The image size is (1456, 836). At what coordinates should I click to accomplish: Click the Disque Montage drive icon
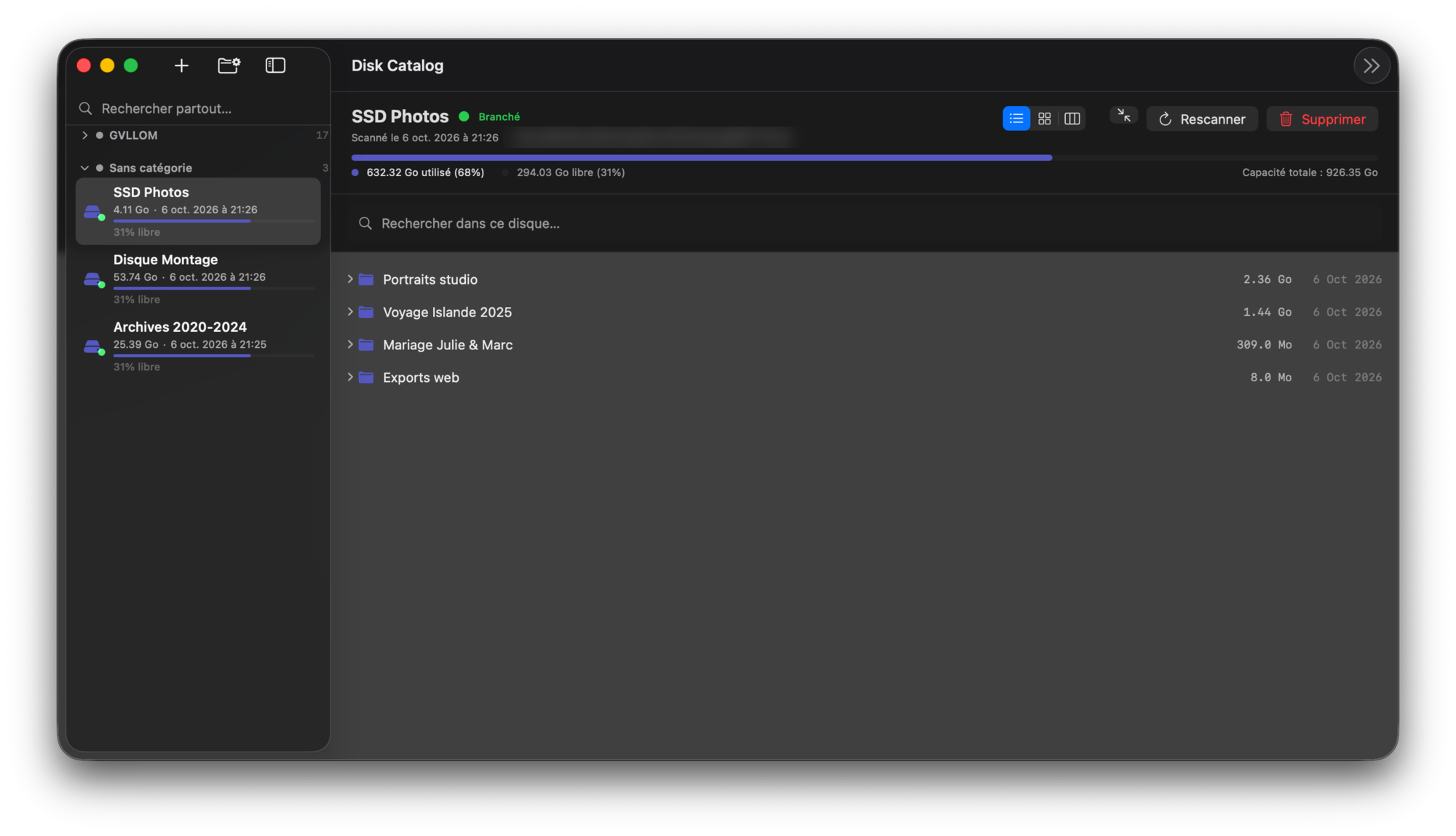93,279
